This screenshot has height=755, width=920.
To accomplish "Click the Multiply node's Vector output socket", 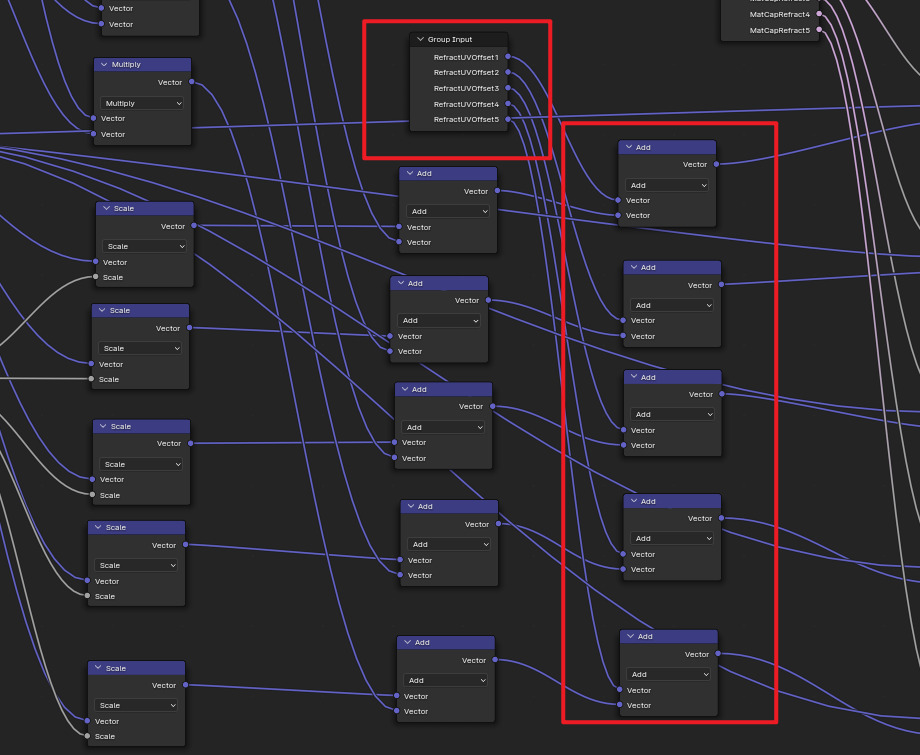I will click(191, 82).
